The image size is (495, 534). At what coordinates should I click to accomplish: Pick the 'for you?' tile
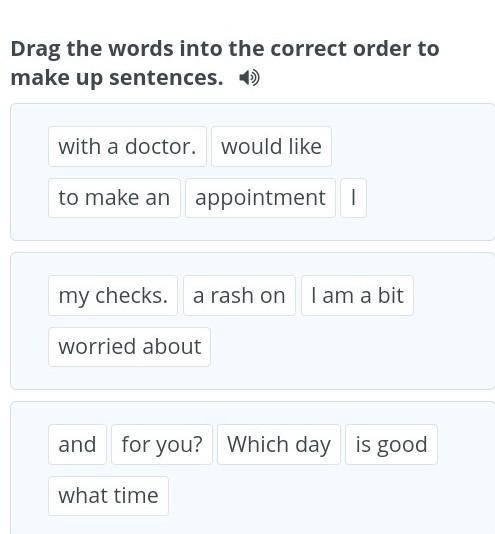pos(162,444)
